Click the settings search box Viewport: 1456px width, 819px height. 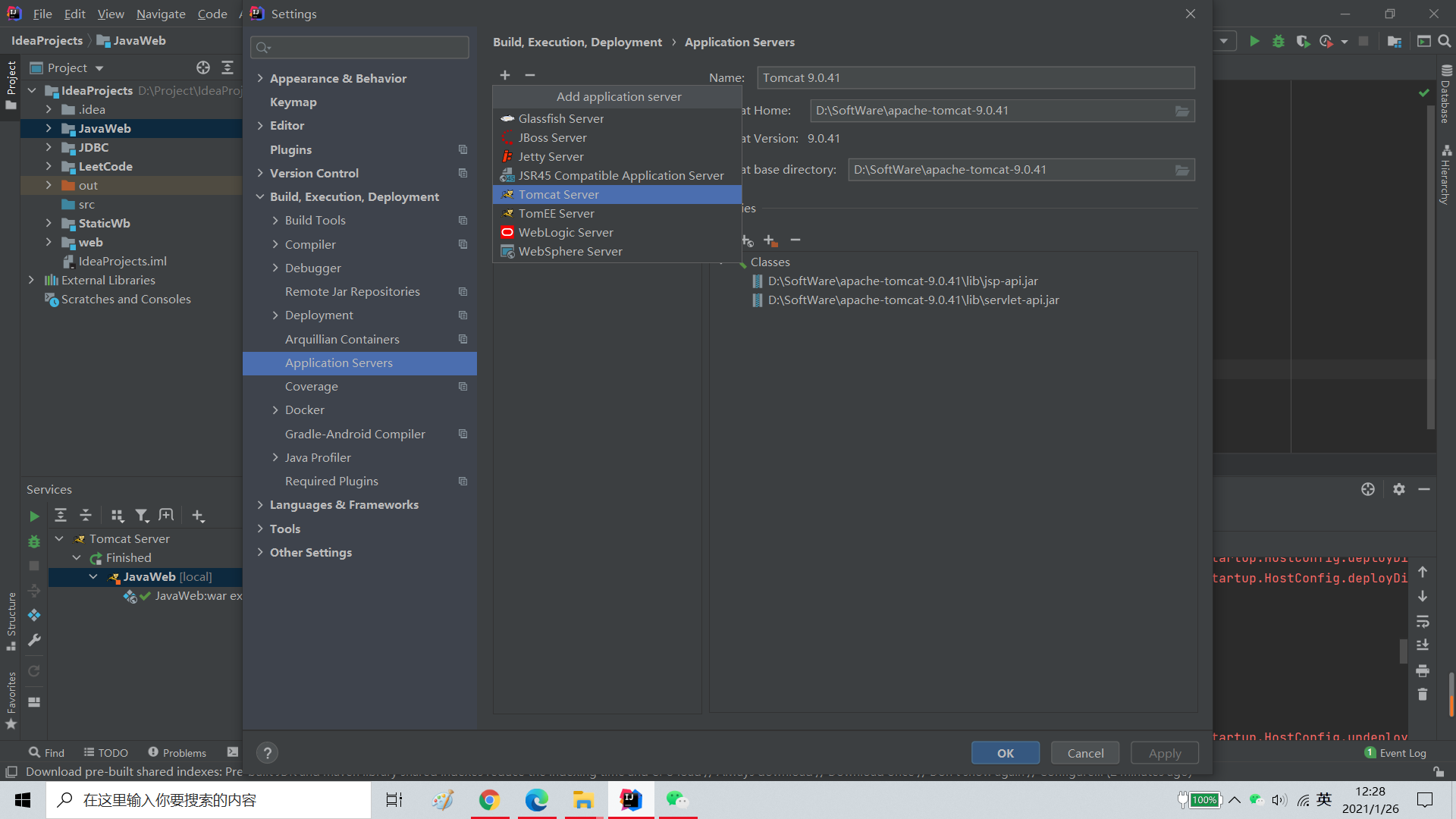[360, 48]
